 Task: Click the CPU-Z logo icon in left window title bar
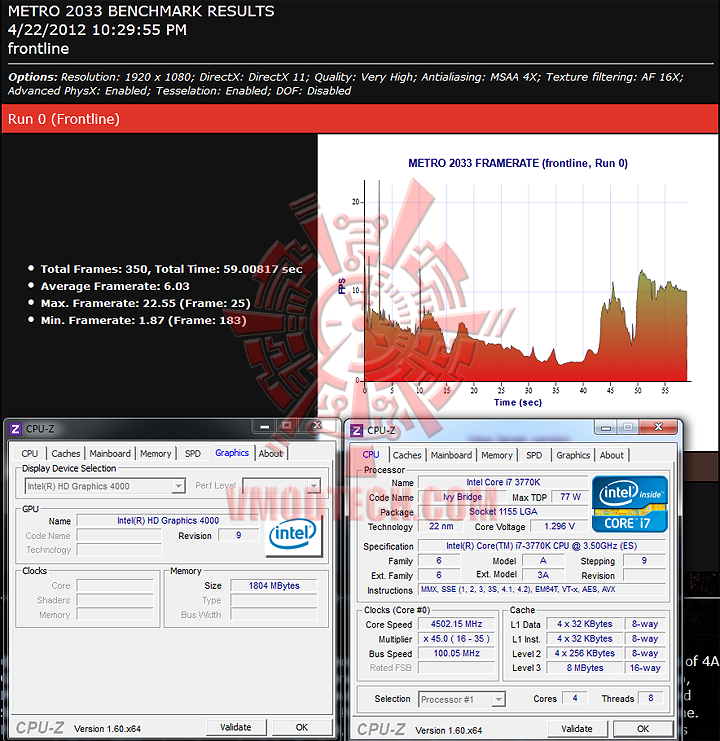[15, 429]
